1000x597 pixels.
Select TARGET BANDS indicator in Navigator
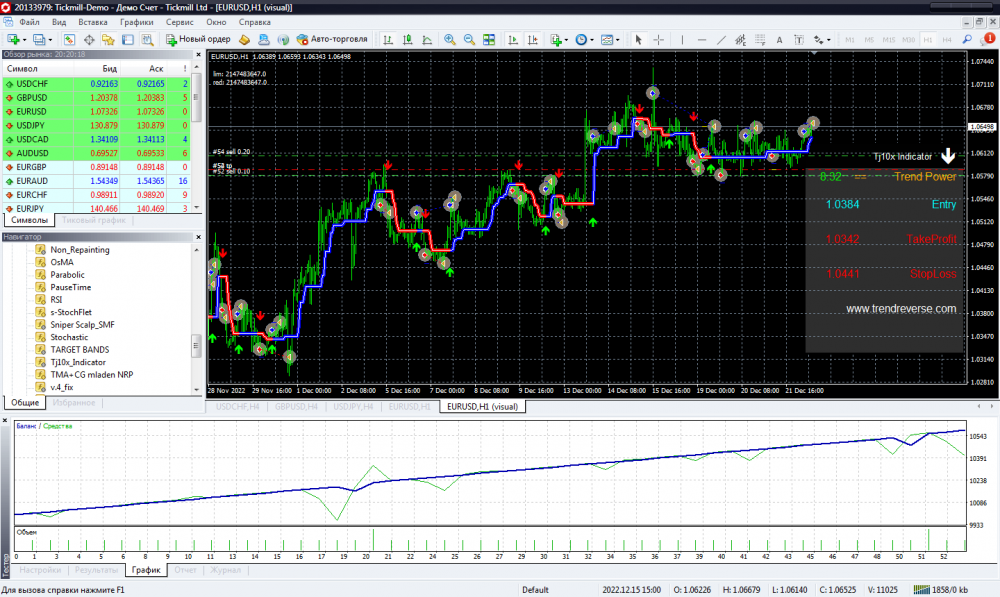click(79, 350)
